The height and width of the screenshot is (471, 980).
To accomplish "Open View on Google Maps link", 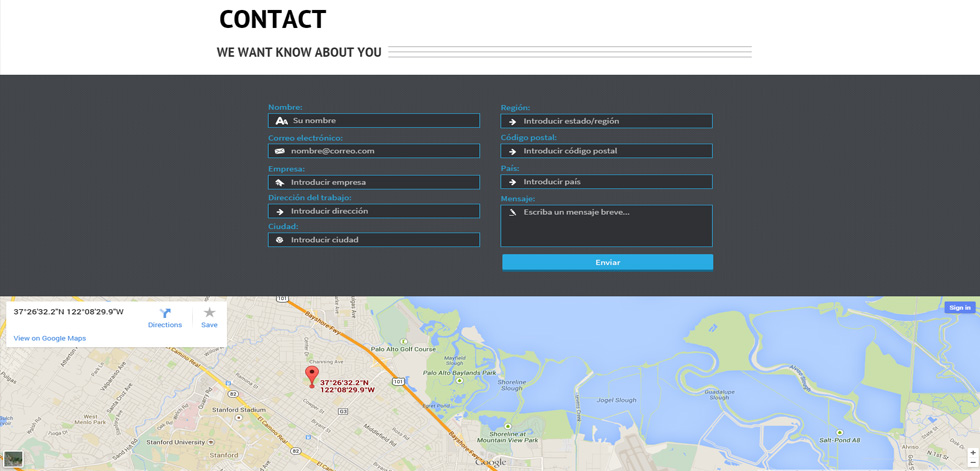I will 50,339.
